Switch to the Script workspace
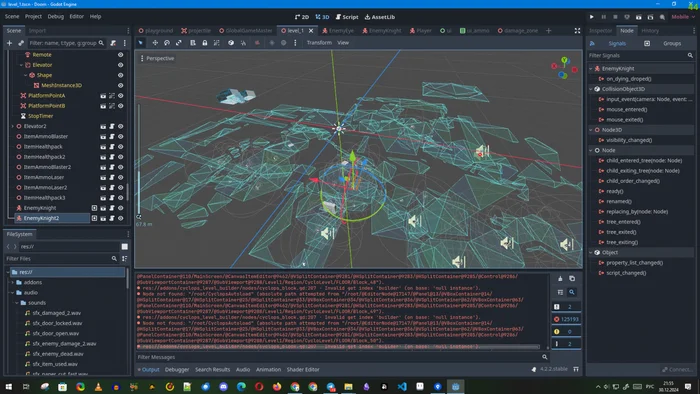Viewport: 700px width, 394px height. [347, 17]
